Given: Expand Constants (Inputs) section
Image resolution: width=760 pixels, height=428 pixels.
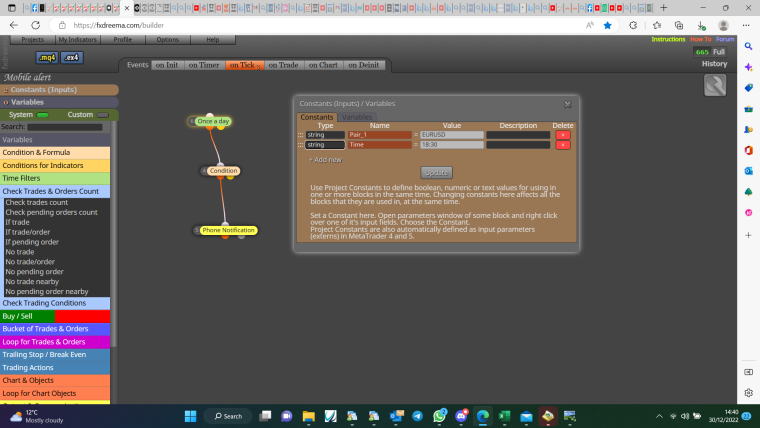Looking at the screenshot, I should click(x=59, y=90).
